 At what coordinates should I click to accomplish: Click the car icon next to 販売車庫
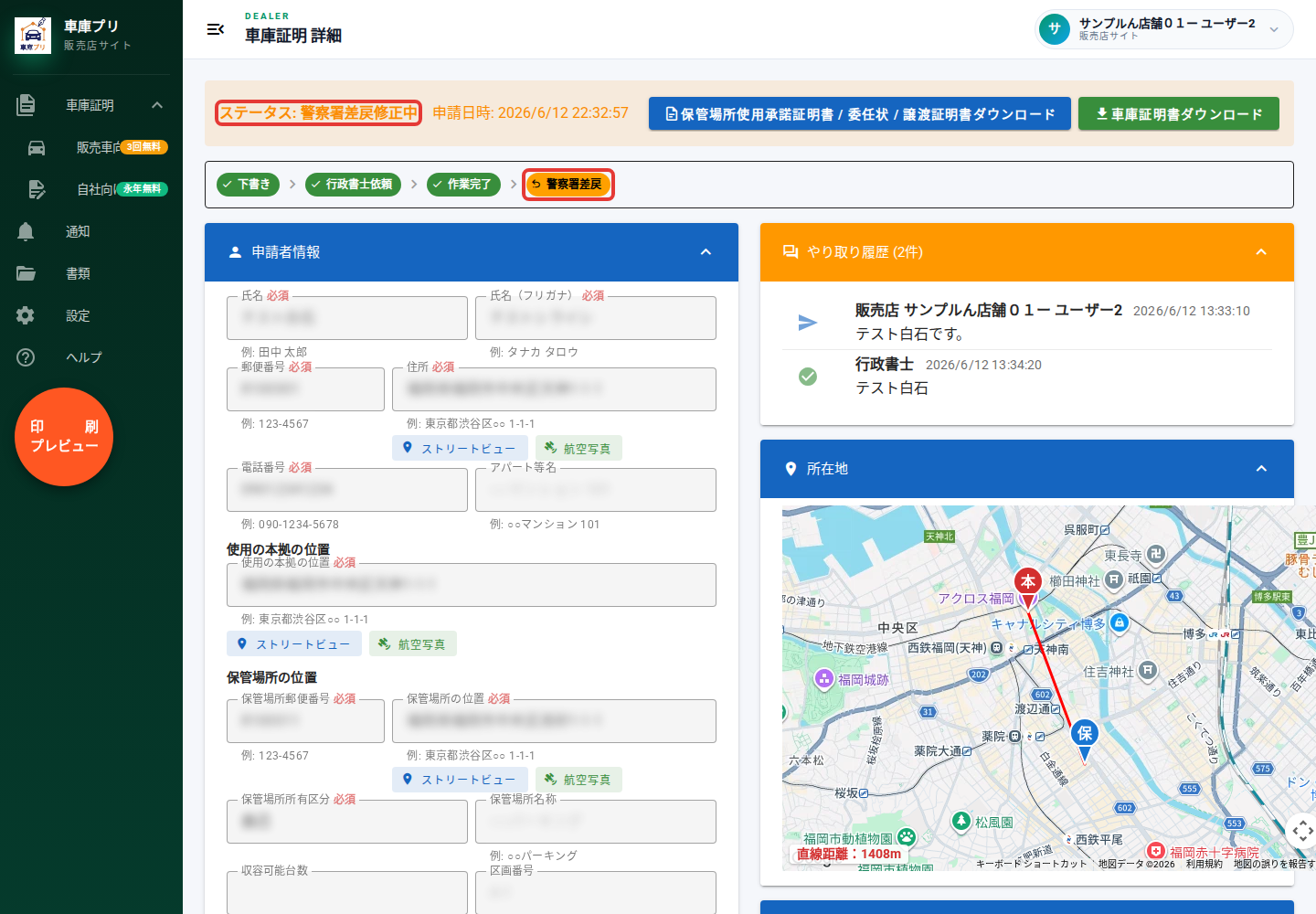[37, 147]
